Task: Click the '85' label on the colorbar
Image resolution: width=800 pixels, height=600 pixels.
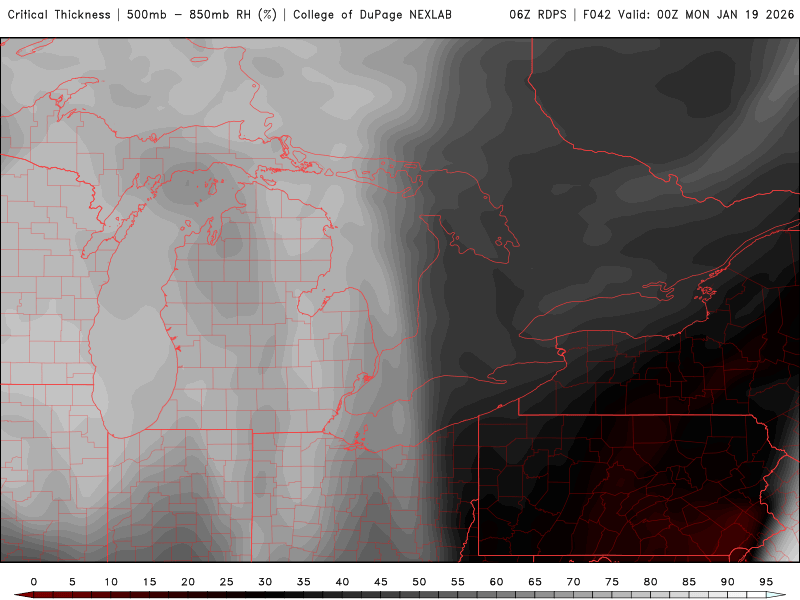Action: point(689,582)
